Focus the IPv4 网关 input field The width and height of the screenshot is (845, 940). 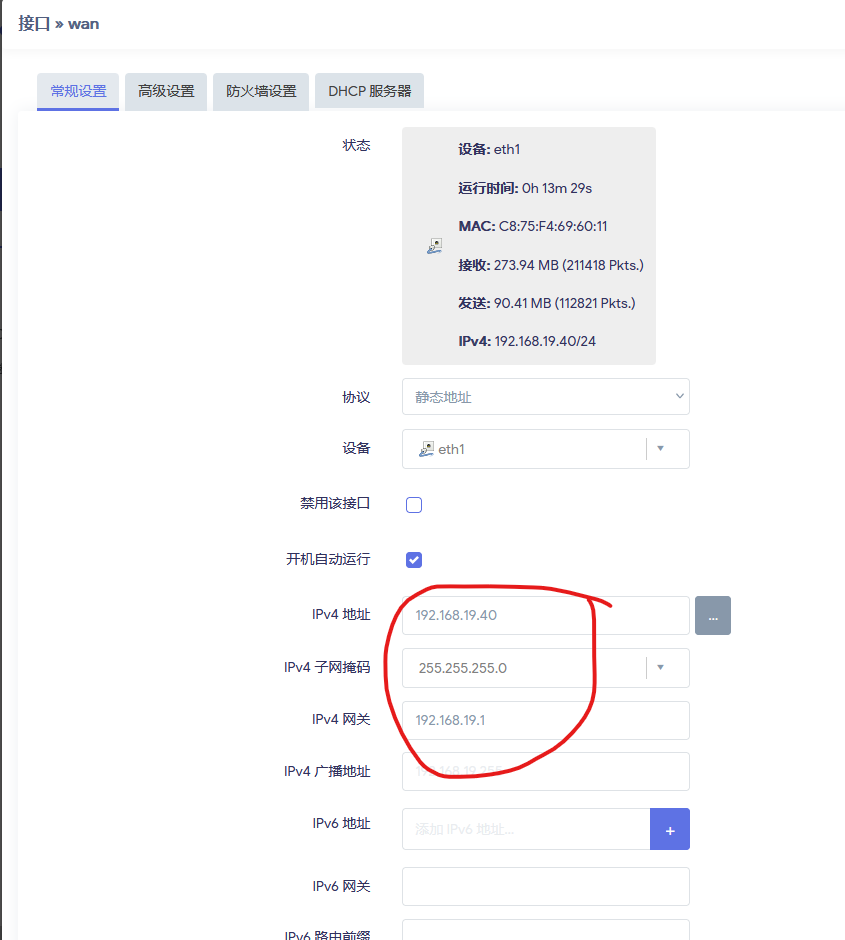coord(545,720)
